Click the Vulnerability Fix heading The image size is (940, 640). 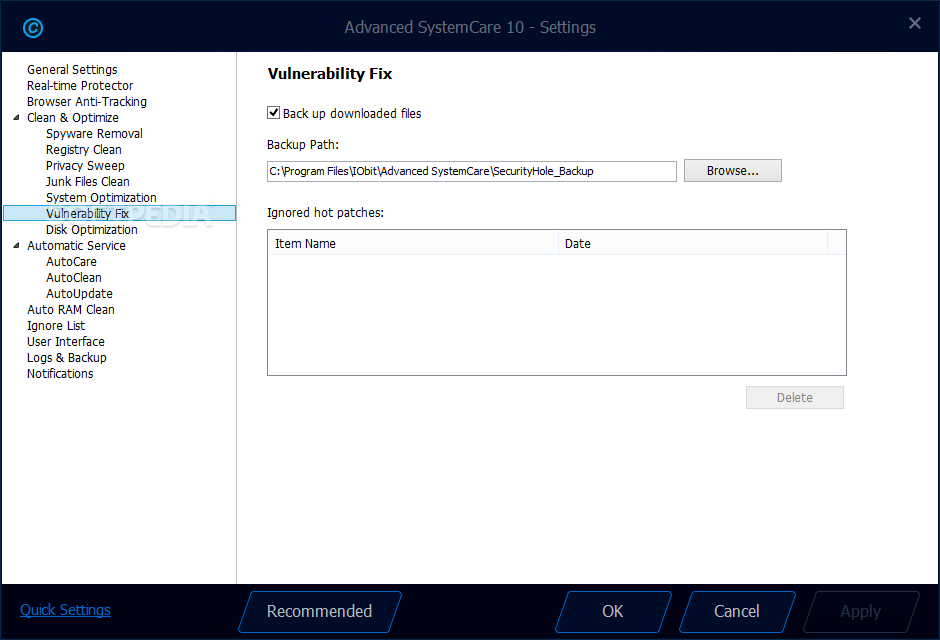330,74
